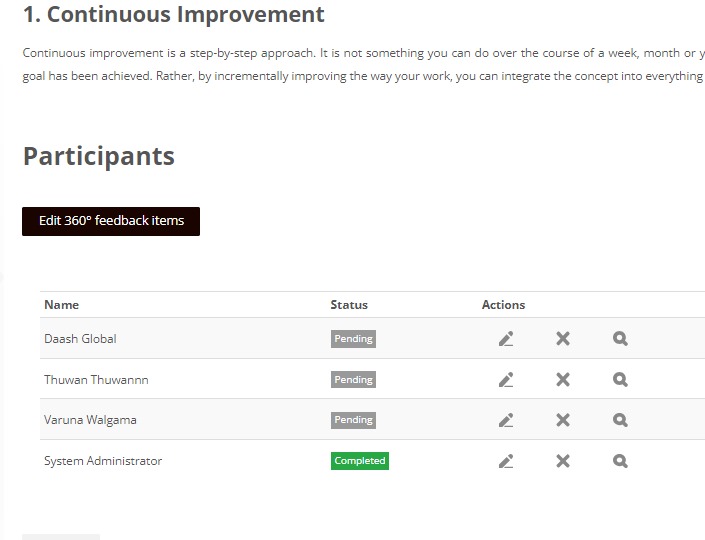Click the Completed status badge

point(360,461)
